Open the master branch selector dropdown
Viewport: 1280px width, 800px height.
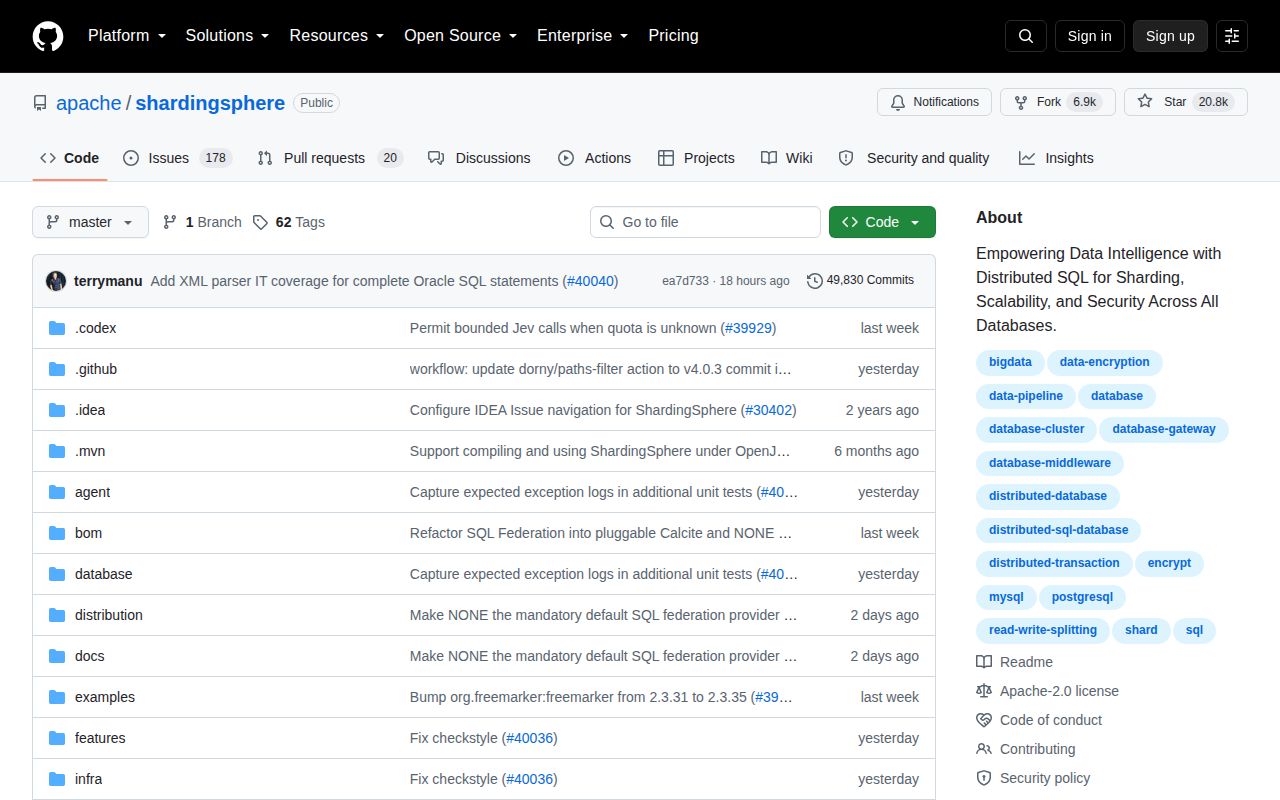90,222
